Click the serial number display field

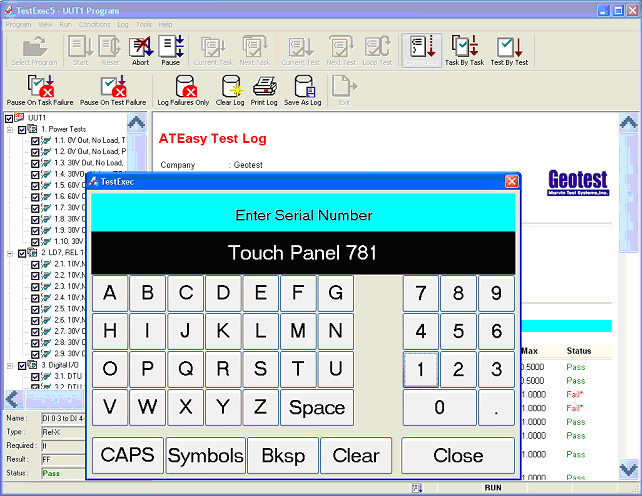301,253
